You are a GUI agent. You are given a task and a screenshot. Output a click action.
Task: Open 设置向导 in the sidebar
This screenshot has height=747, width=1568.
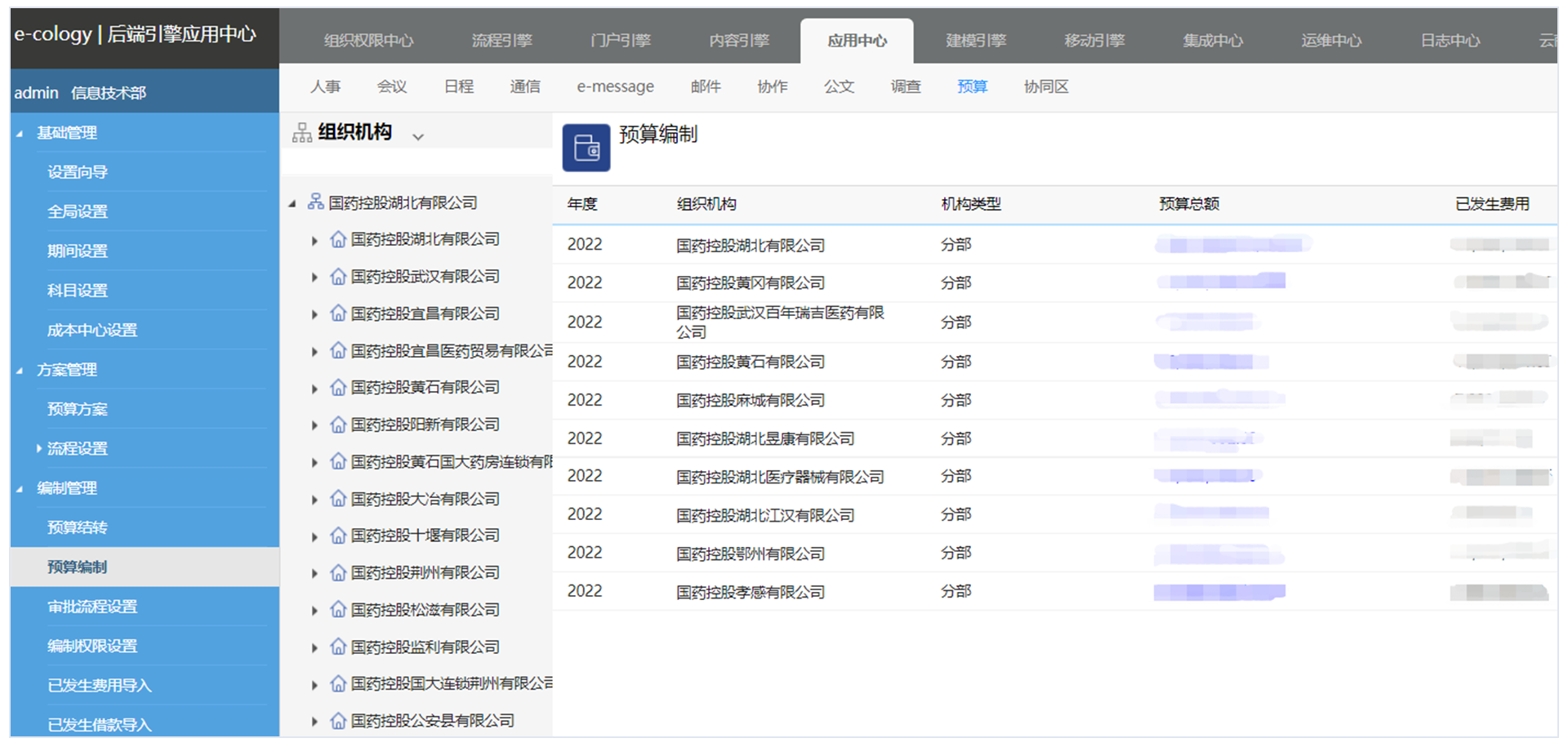[78, 172]
